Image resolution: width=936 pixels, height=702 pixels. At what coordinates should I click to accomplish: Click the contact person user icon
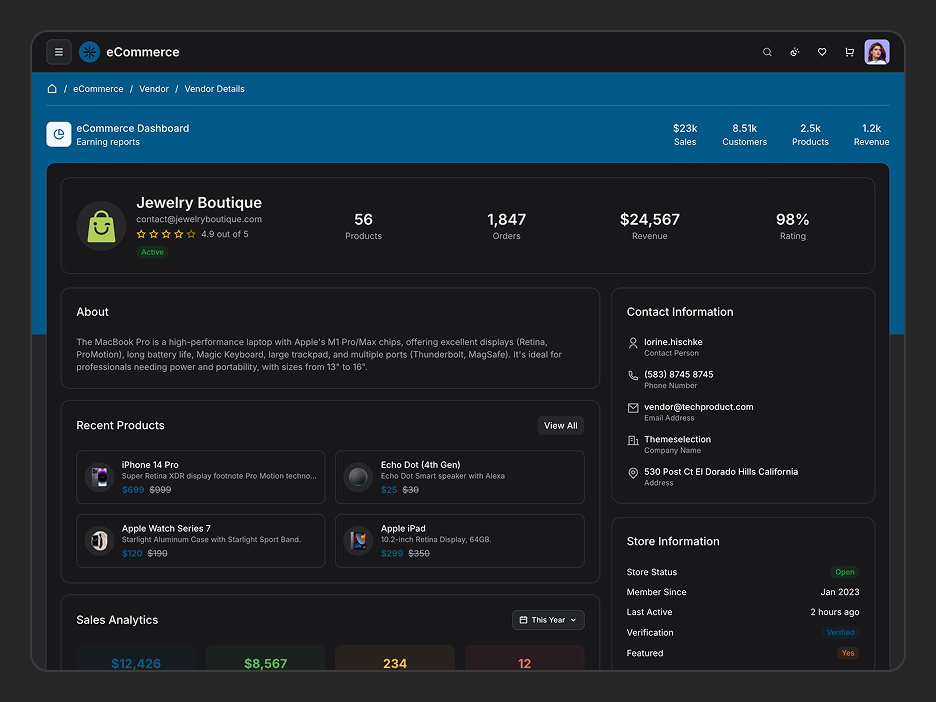pyautogui.click(x=633, y=343)
